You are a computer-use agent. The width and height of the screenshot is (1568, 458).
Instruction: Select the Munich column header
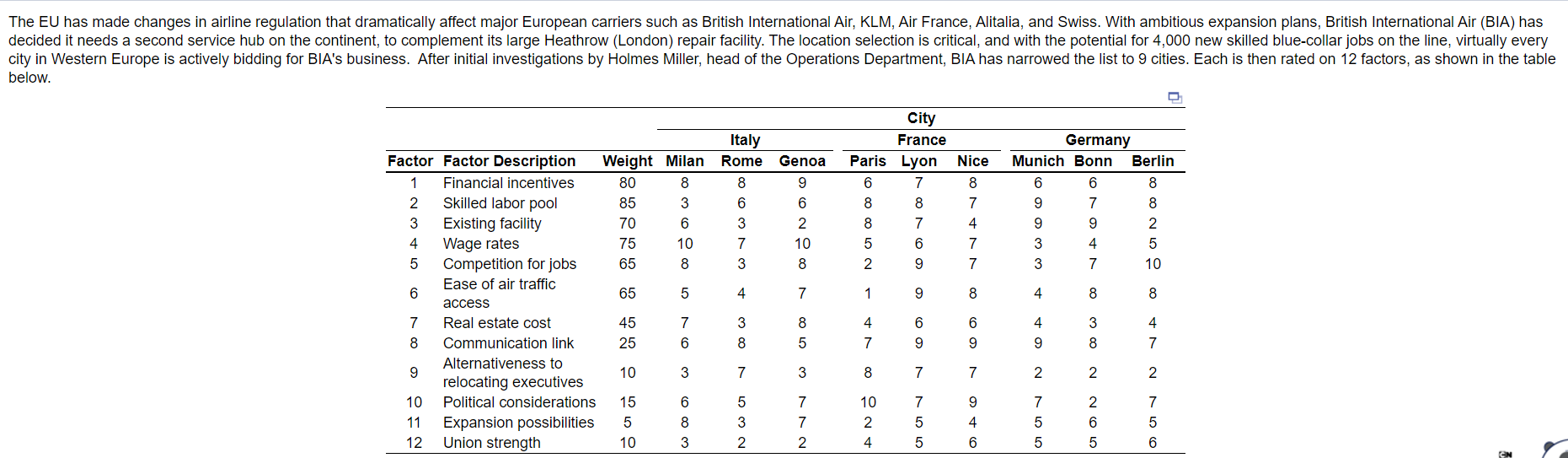(1037, 161)
